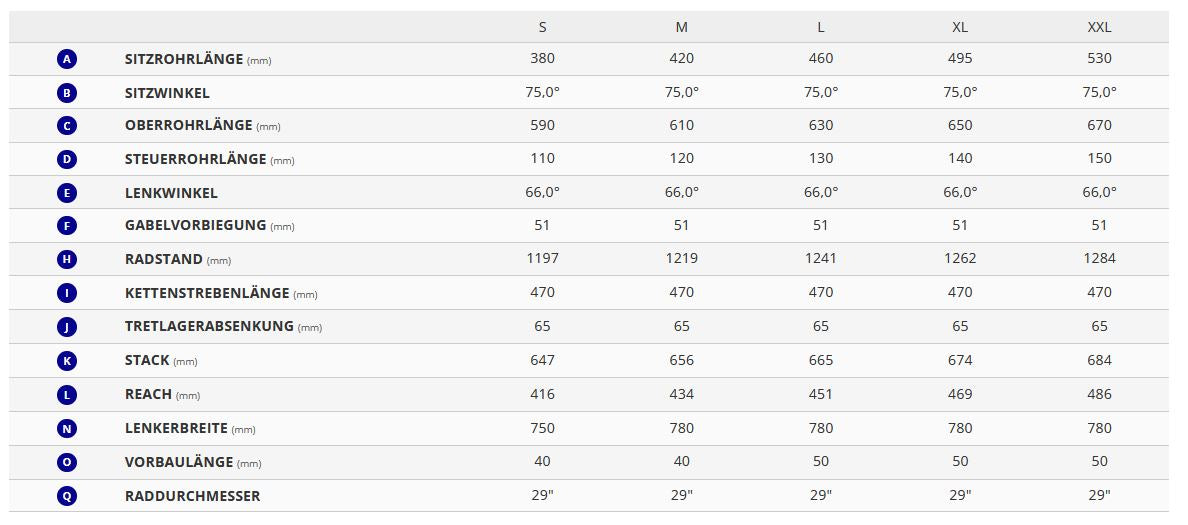Click the circled I Kettenstrebenlänge icon

click(x=67, y=294)
